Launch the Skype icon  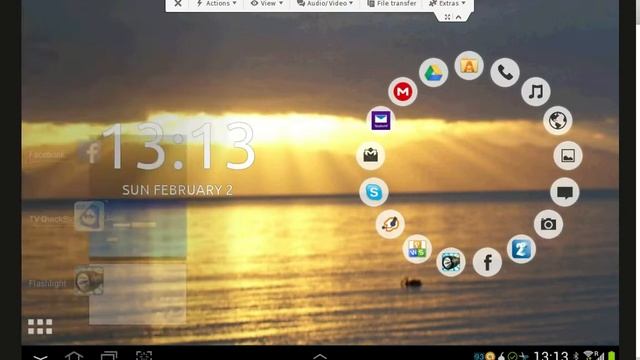[x=374, y=192]
